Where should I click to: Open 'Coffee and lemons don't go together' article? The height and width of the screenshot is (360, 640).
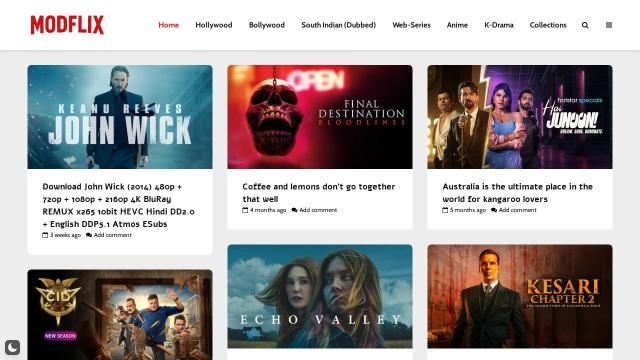[319, 193]
